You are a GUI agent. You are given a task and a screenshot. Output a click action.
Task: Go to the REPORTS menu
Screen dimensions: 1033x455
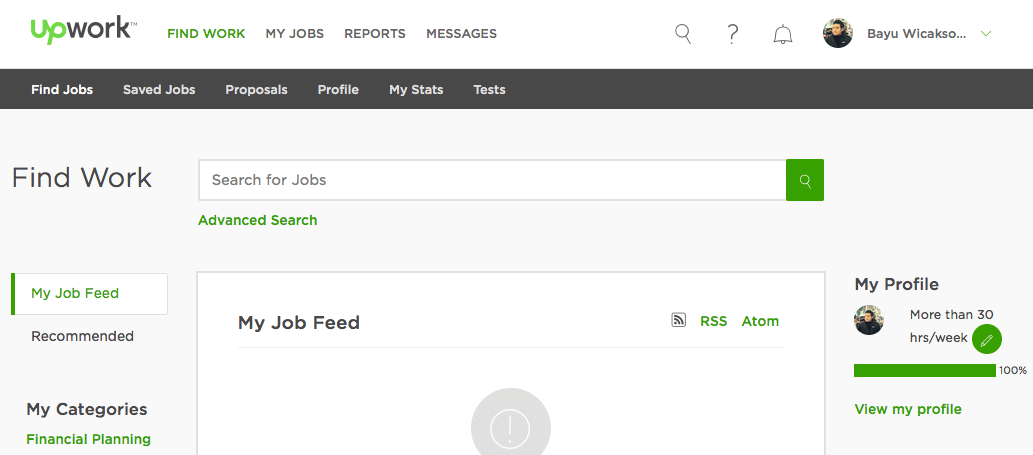[375, 33]
